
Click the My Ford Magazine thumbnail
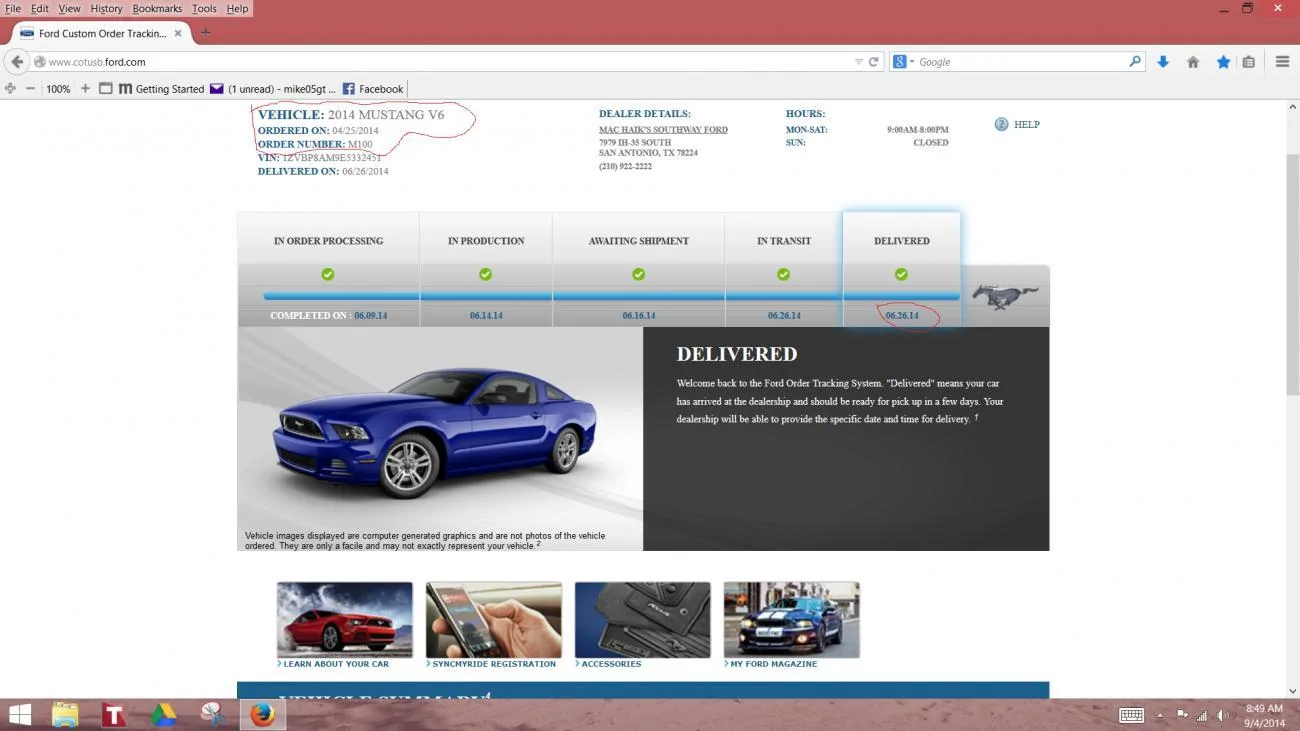click(x=792, y=620)
